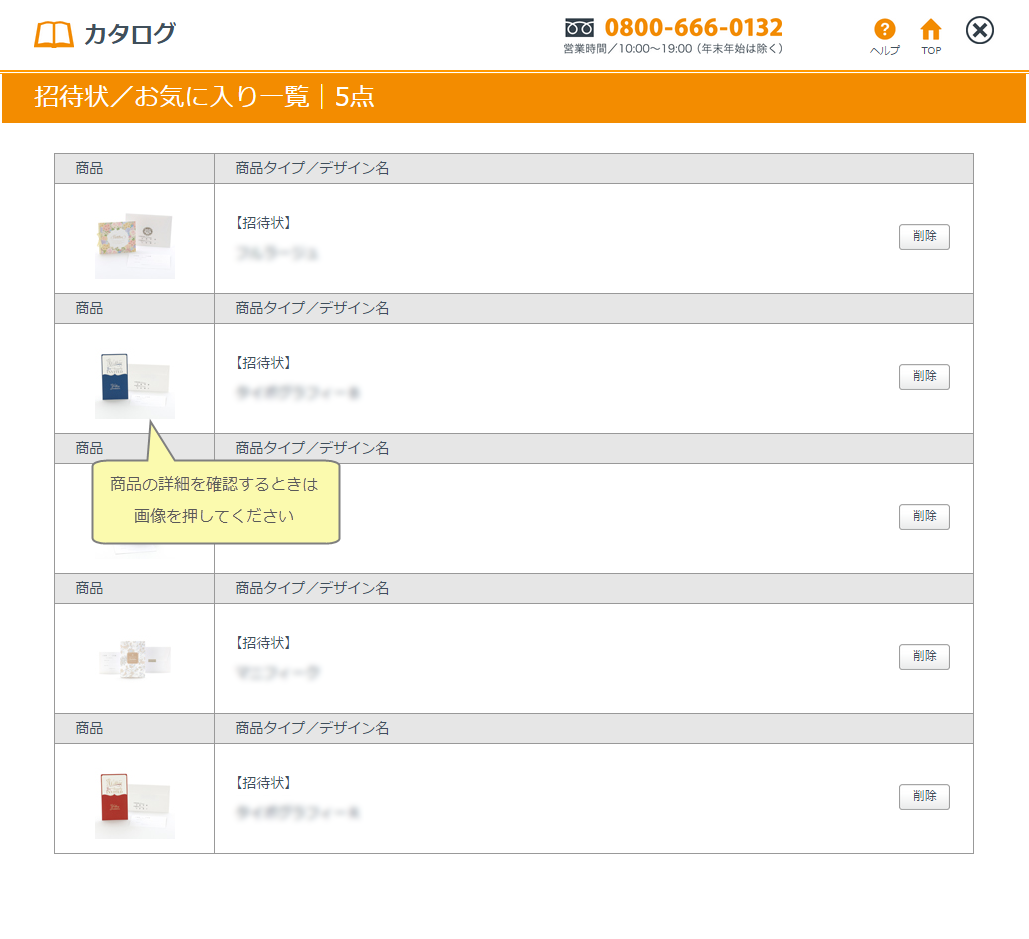The width and height of the screenshot is (1029, 939).
Task: Go to TOP via home icon
Action: click(x=931, y=31)
